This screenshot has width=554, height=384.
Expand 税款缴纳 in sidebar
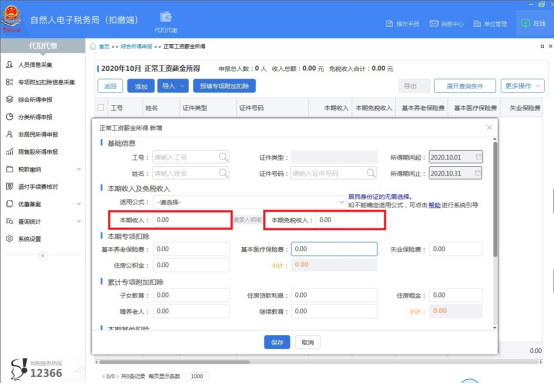(79, 169)
